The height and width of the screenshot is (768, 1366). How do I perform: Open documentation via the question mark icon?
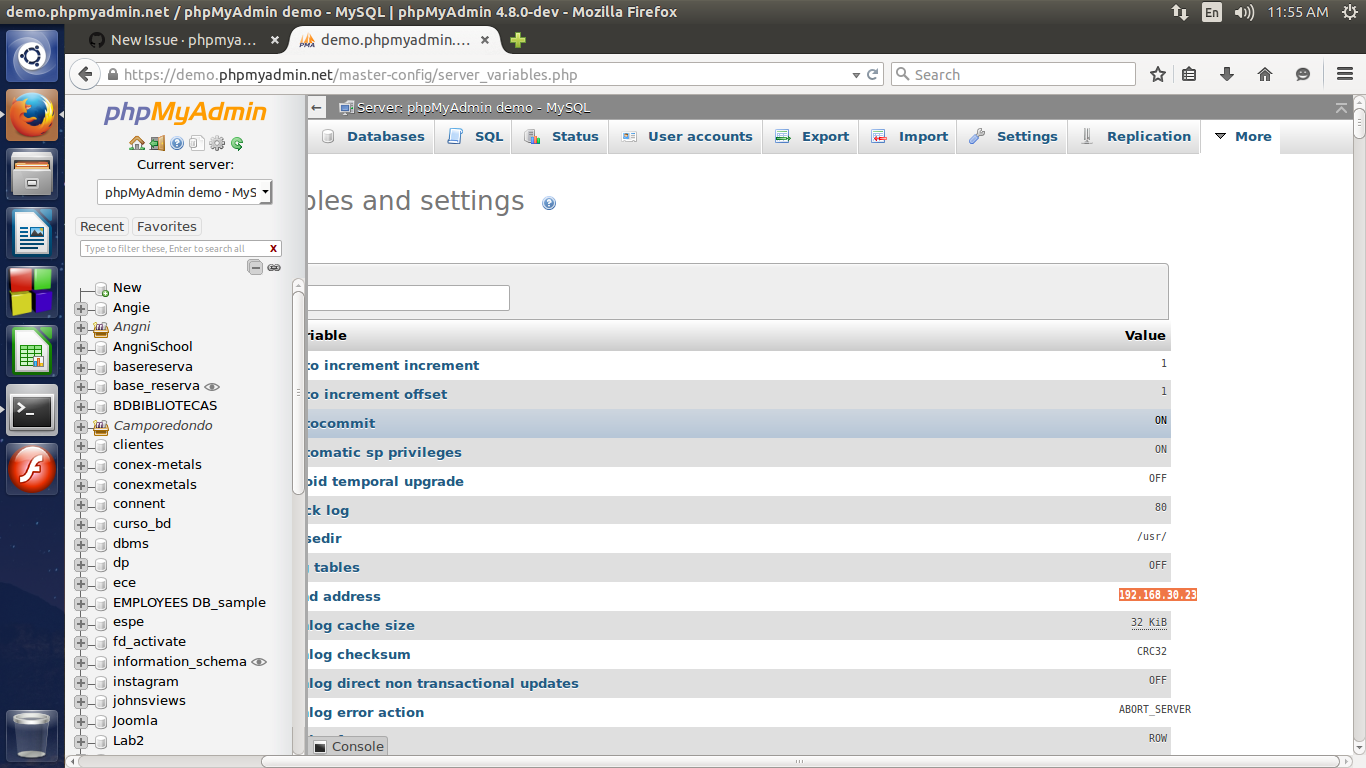(x=177, y=143)
